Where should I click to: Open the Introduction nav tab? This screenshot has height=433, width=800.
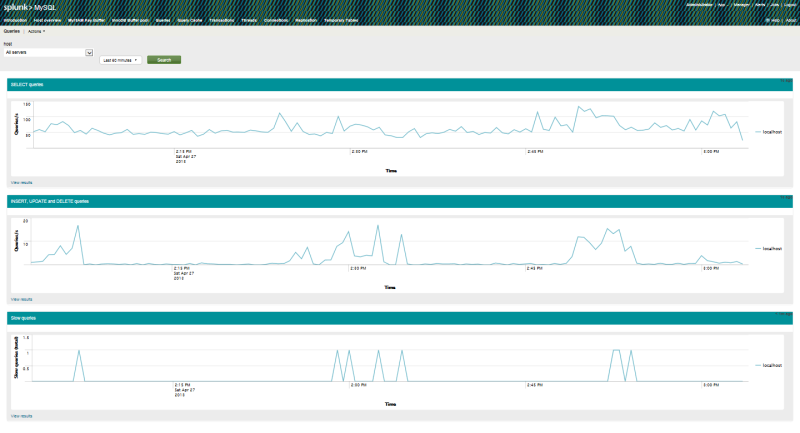15,20
